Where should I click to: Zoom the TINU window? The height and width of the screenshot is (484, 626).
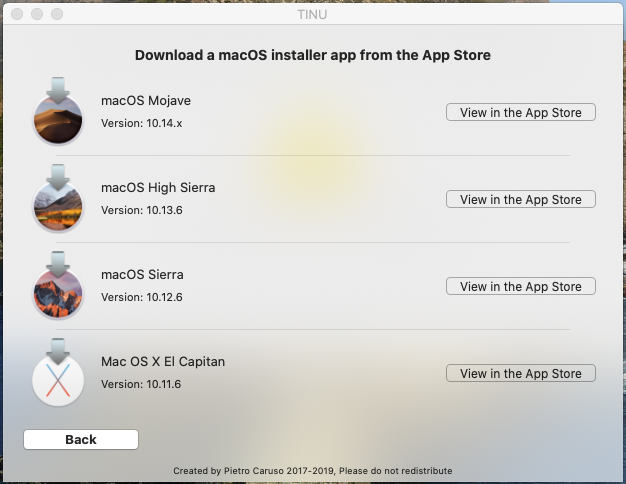(57, 14)
